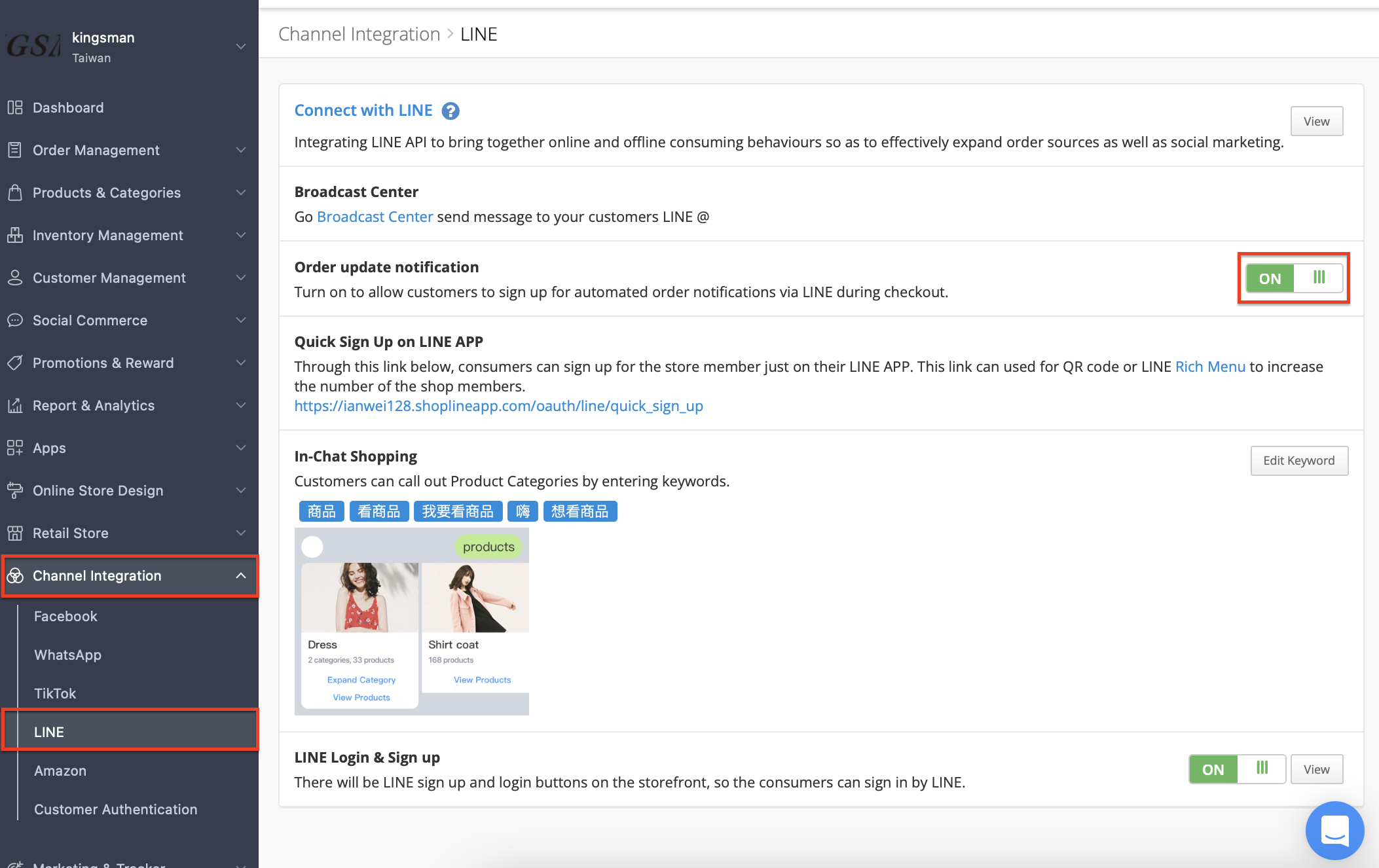Screen dimensions: 1379x868
Task: Select WhatsApp under Channel Integration
Action: click(x=67, y=655)
